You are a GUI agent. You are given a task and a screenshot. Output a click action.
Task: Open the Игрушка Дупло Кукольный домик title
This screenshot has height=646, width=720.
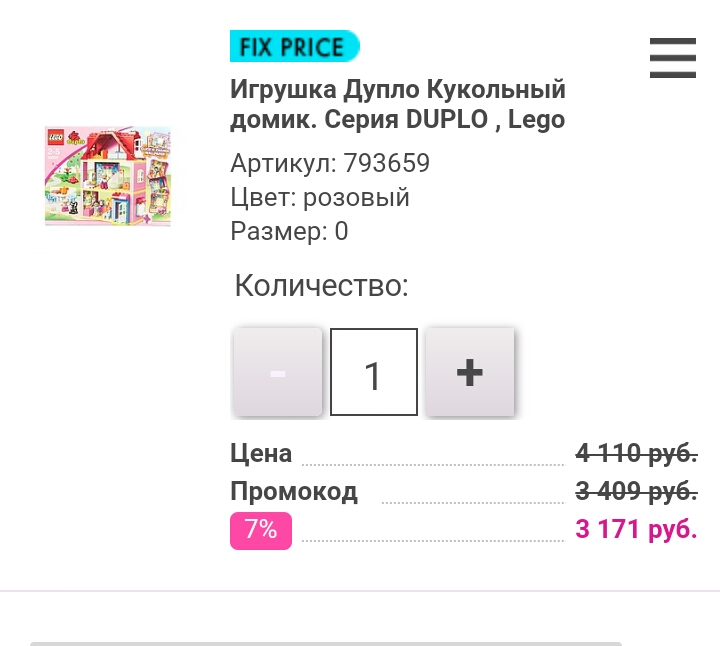(x=398, y=104)
